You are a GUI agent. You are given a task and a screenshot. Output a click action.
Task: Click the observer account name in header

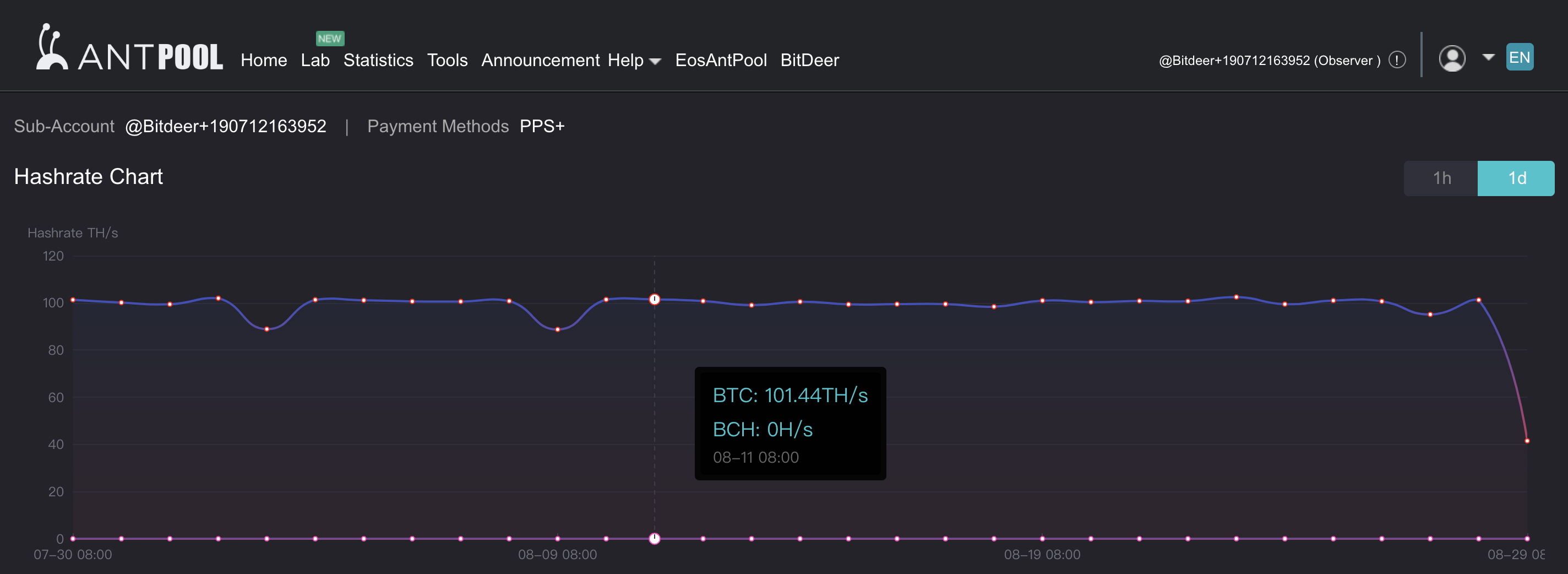click(x=1269, y=61)
